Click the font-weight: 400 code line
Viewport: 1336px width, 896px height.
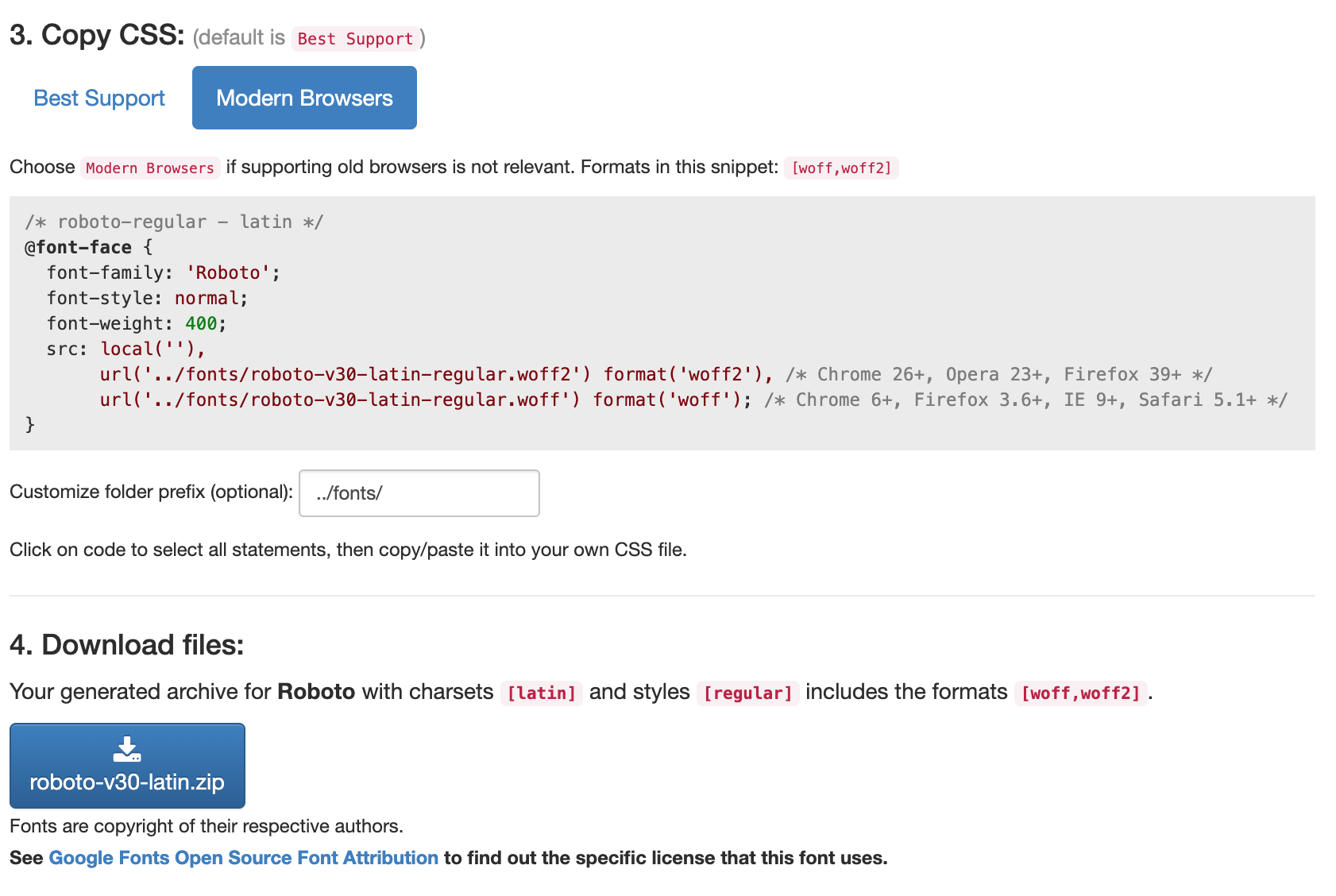pos(137,323)
